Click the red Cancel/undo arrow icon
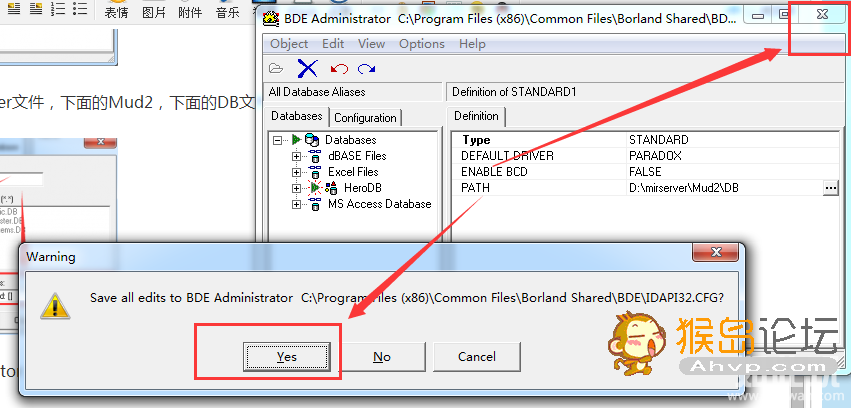This screenshot has width=851, height=408. (x=339, y=68)
